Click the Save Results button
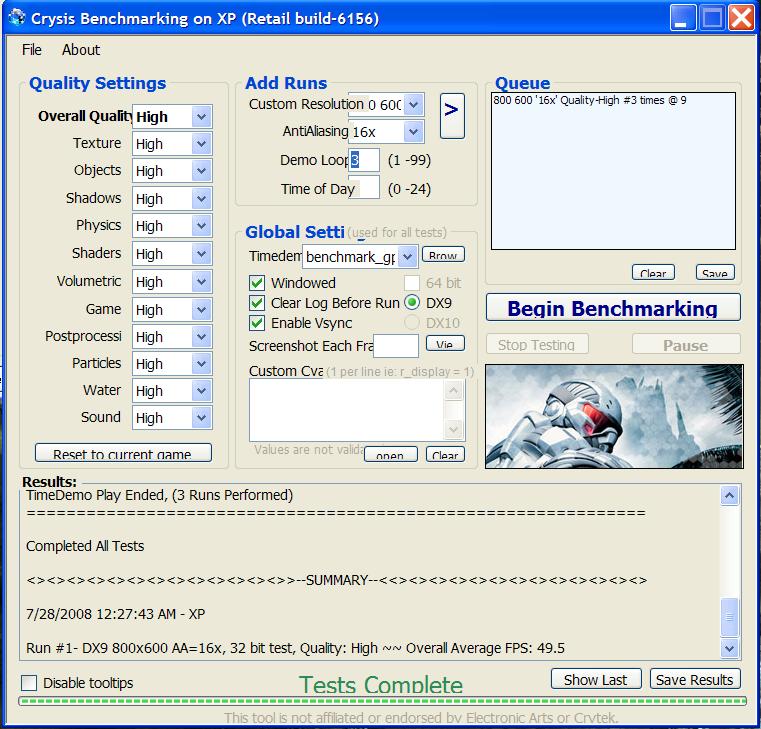The width and height of the screenshot is (761, 729). point(695,679)
